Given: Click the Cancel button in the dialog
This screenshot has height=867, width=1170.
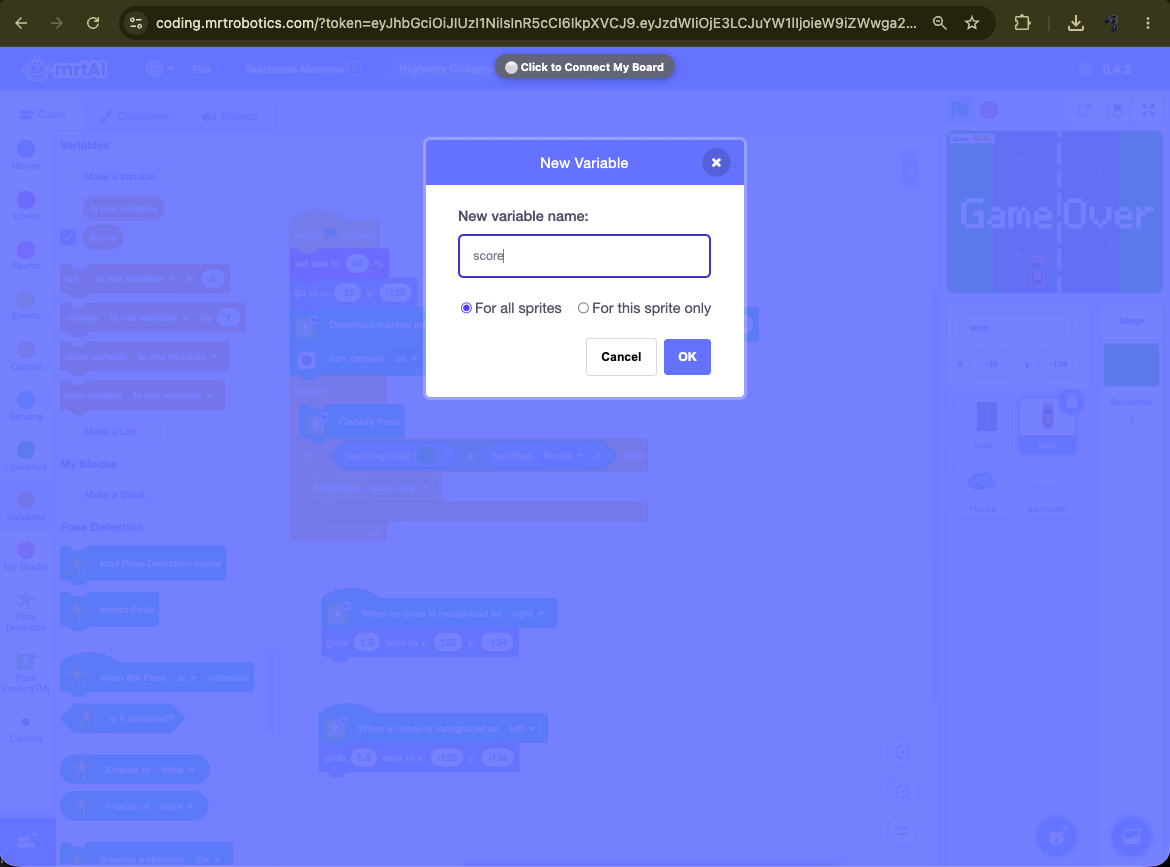Looking at the screenshot, I should pyautogui.click(x=621, y=357).
